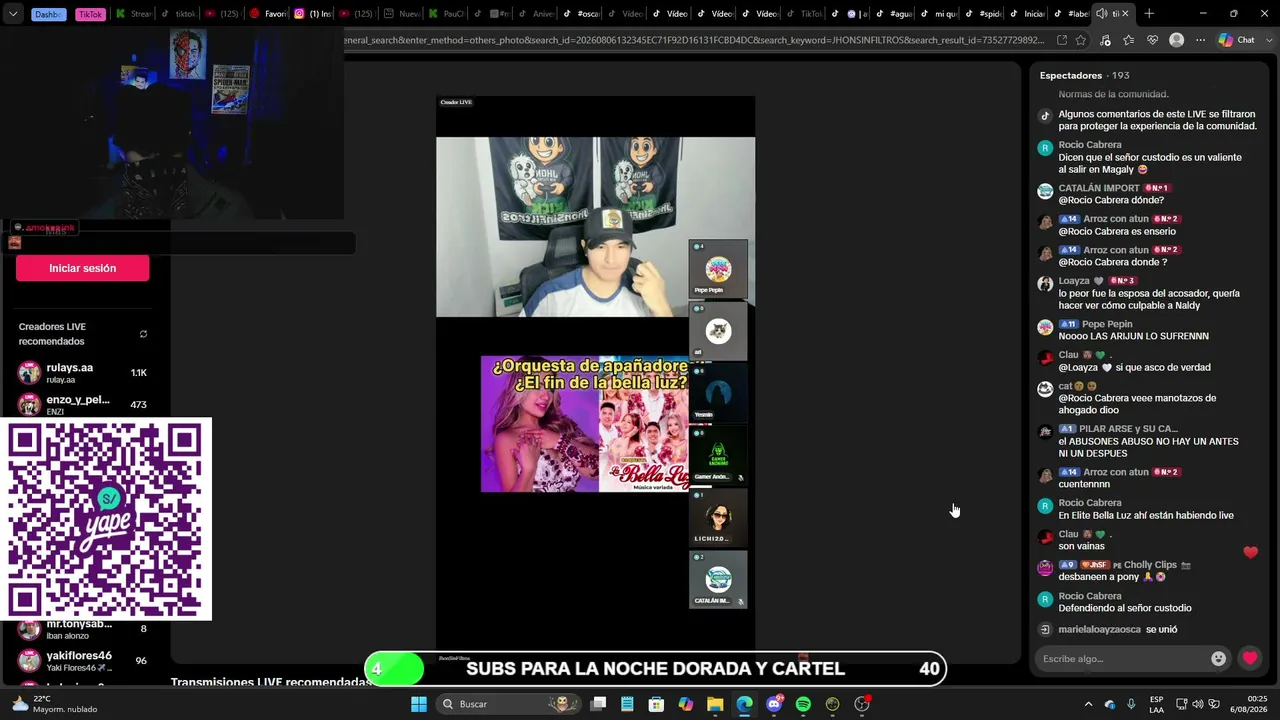
Task: Click the browser address bar URL
Action: tap(695, 40)
